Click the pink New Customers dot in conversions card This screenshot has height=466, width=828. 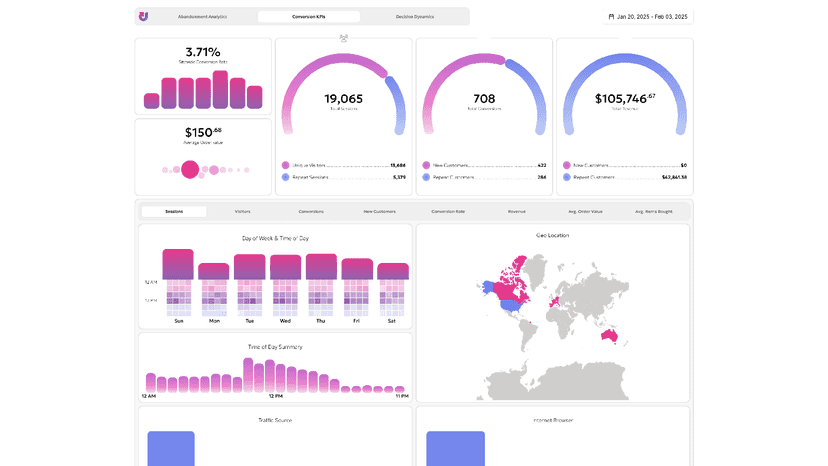point(426,165)
